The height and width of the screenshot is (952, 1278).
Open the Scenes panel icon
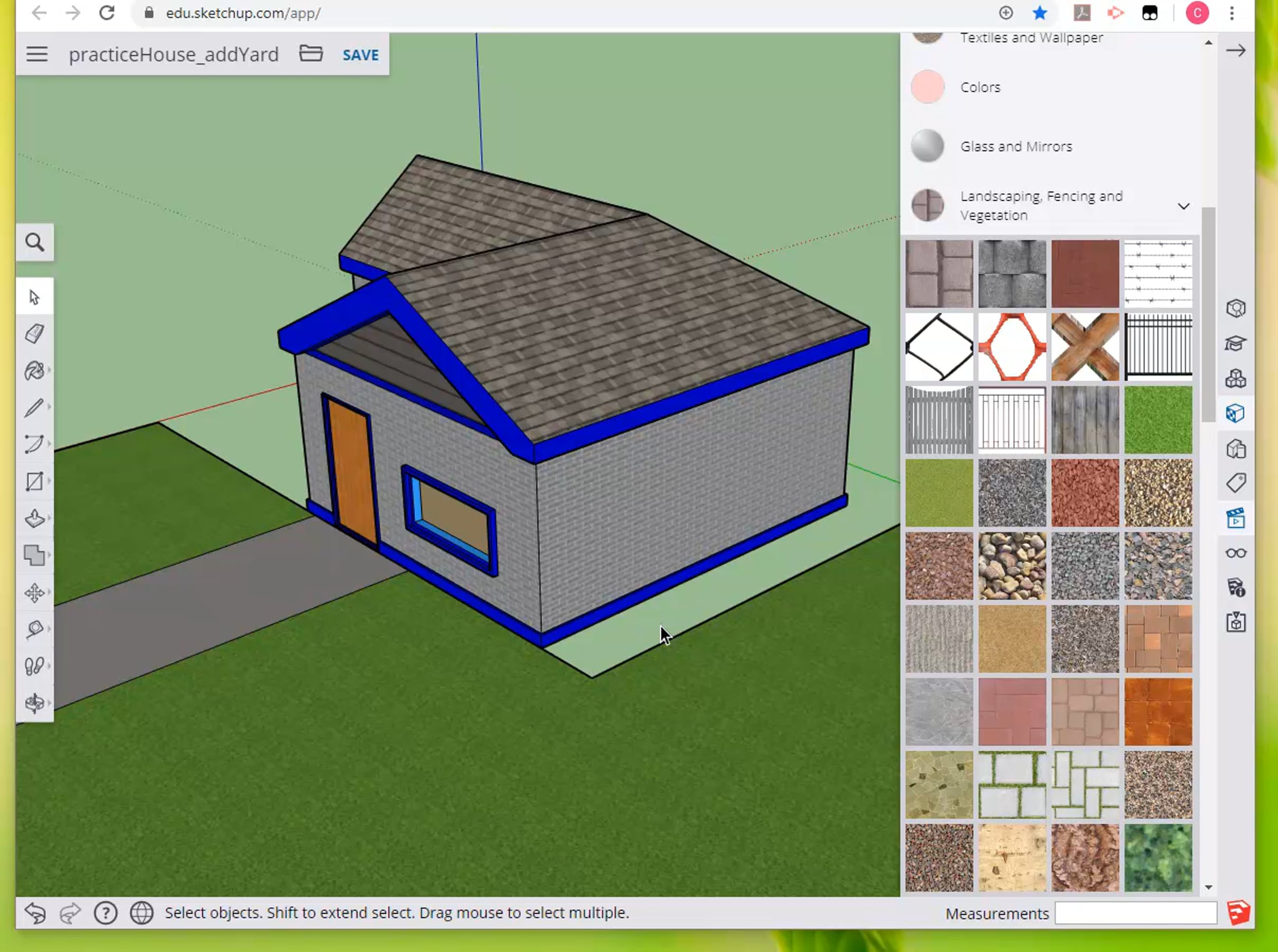[1235, 518]
